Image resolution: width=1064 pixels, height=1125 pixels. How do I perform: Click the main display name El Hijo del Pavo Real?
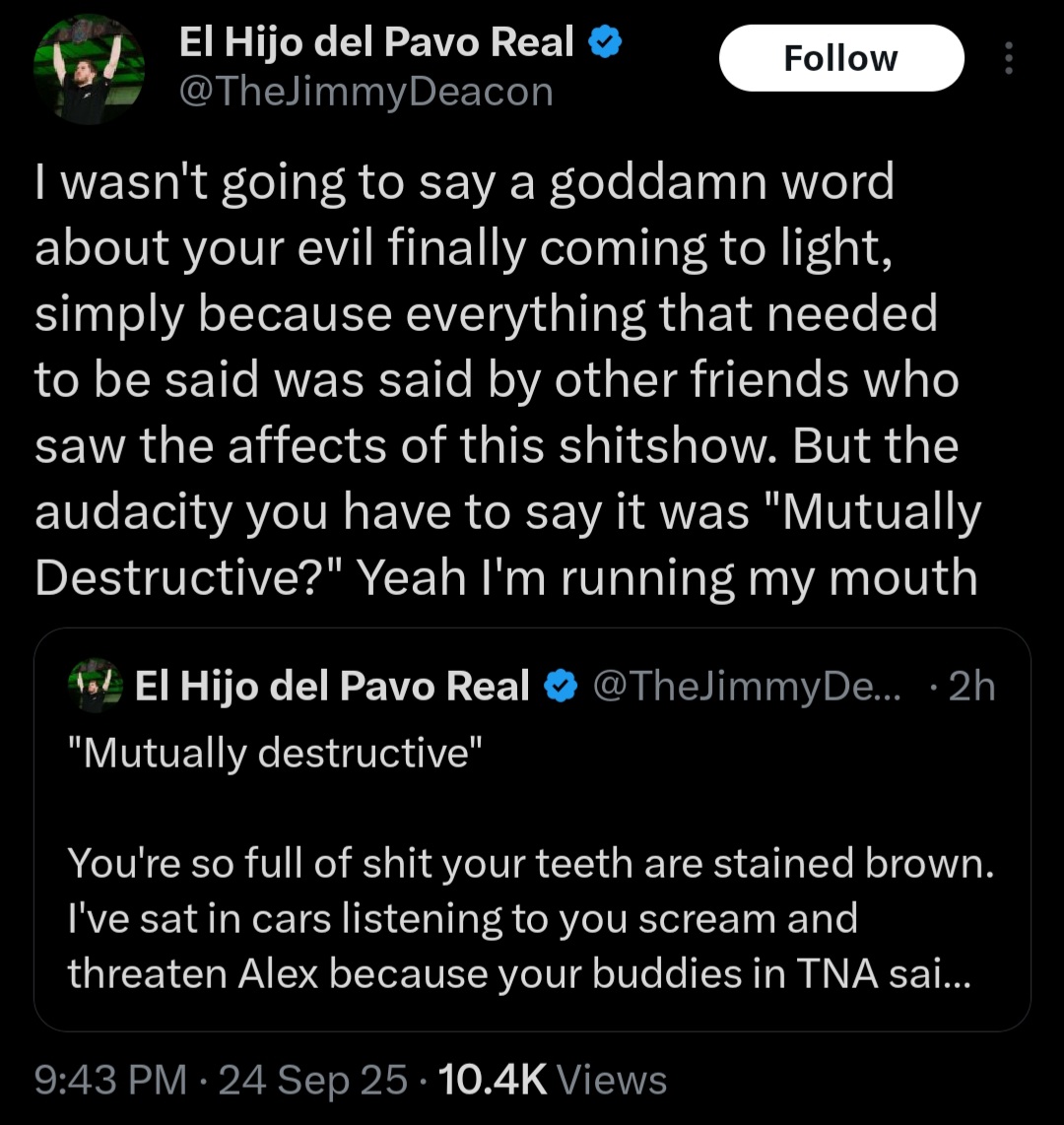point(375,42)
